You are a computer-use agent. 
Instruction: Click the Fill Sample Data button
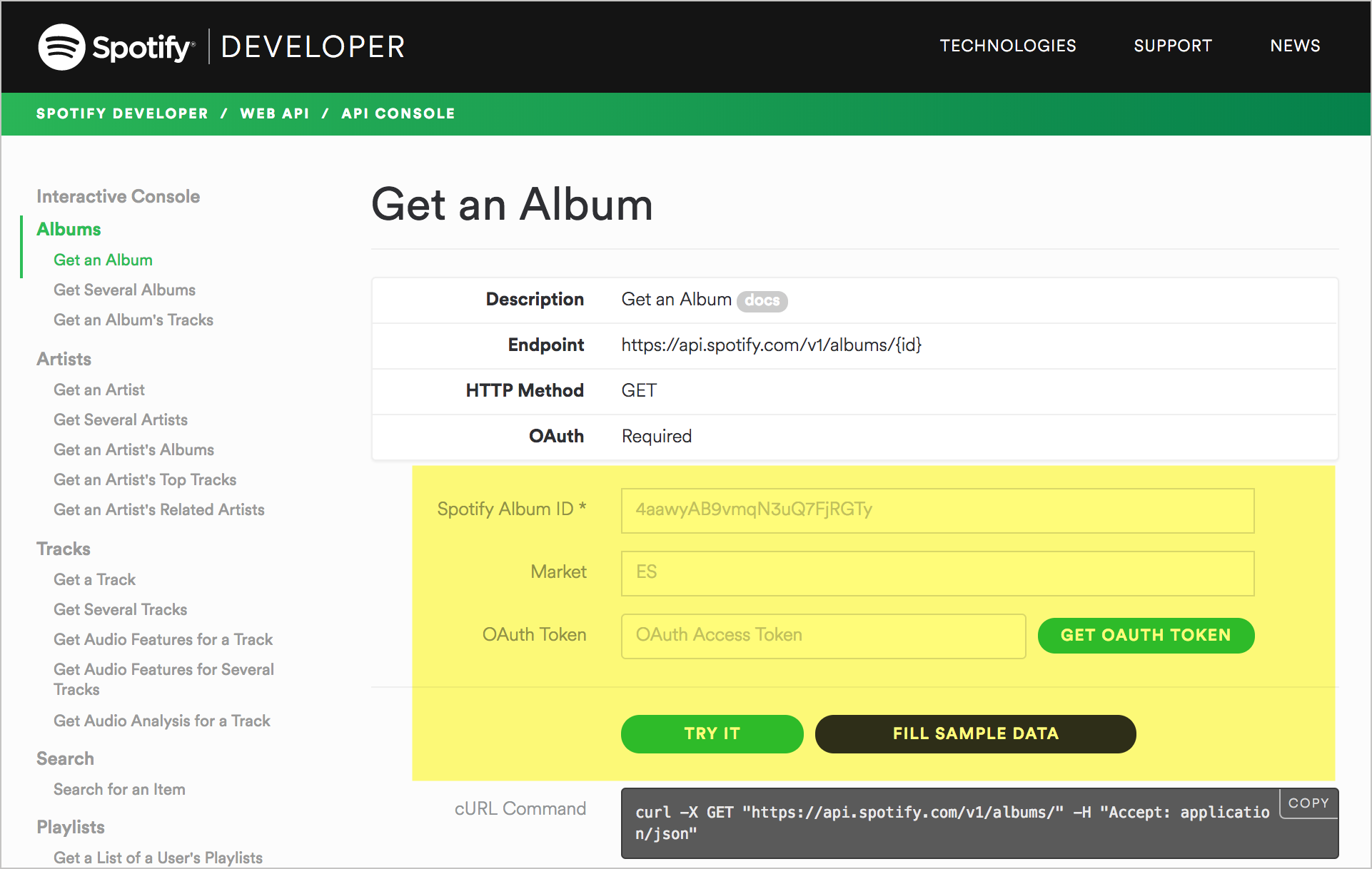(975, 733)
